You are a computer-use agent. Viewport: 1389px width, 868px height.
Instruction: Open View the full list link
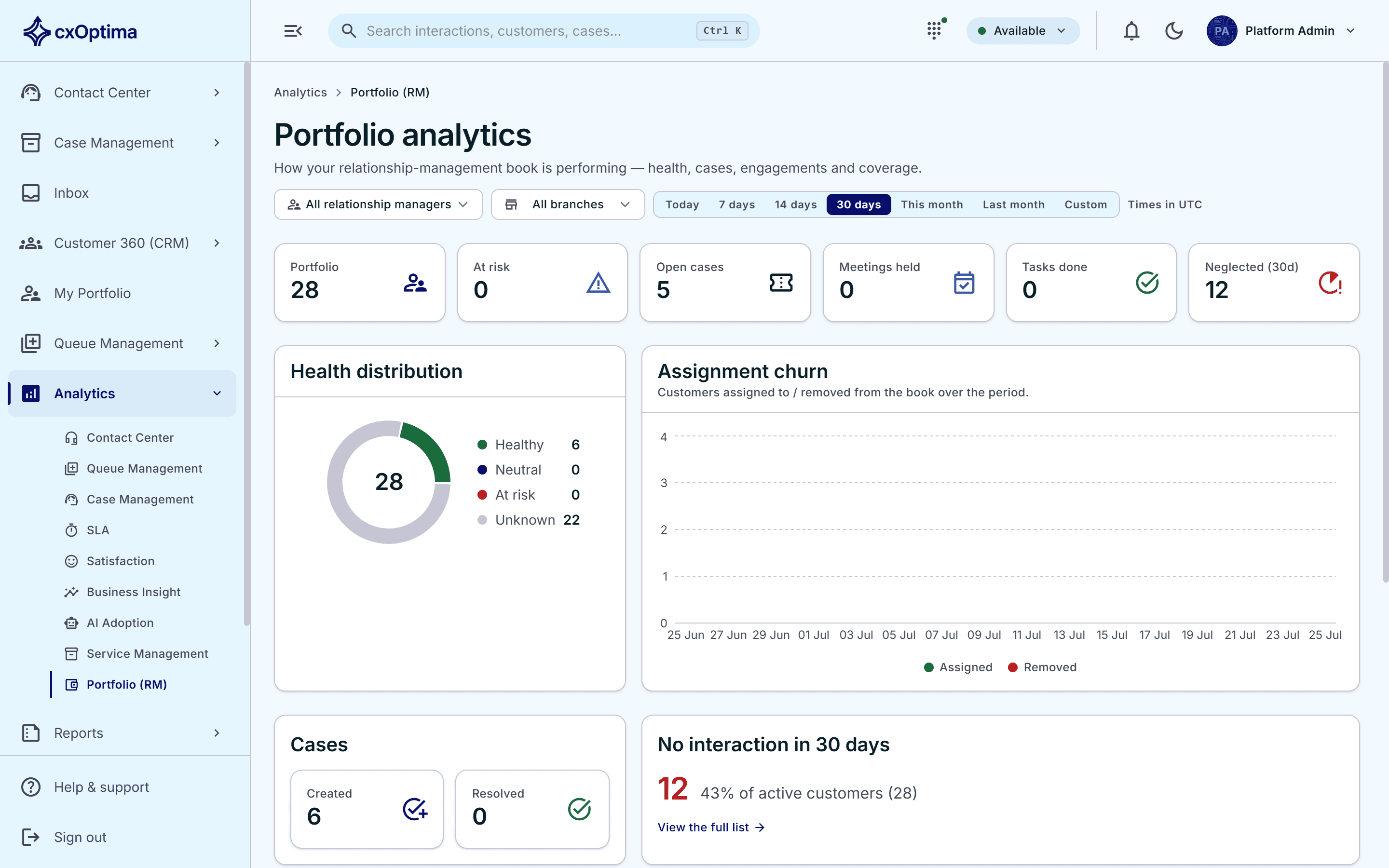(x=710, y=827)
